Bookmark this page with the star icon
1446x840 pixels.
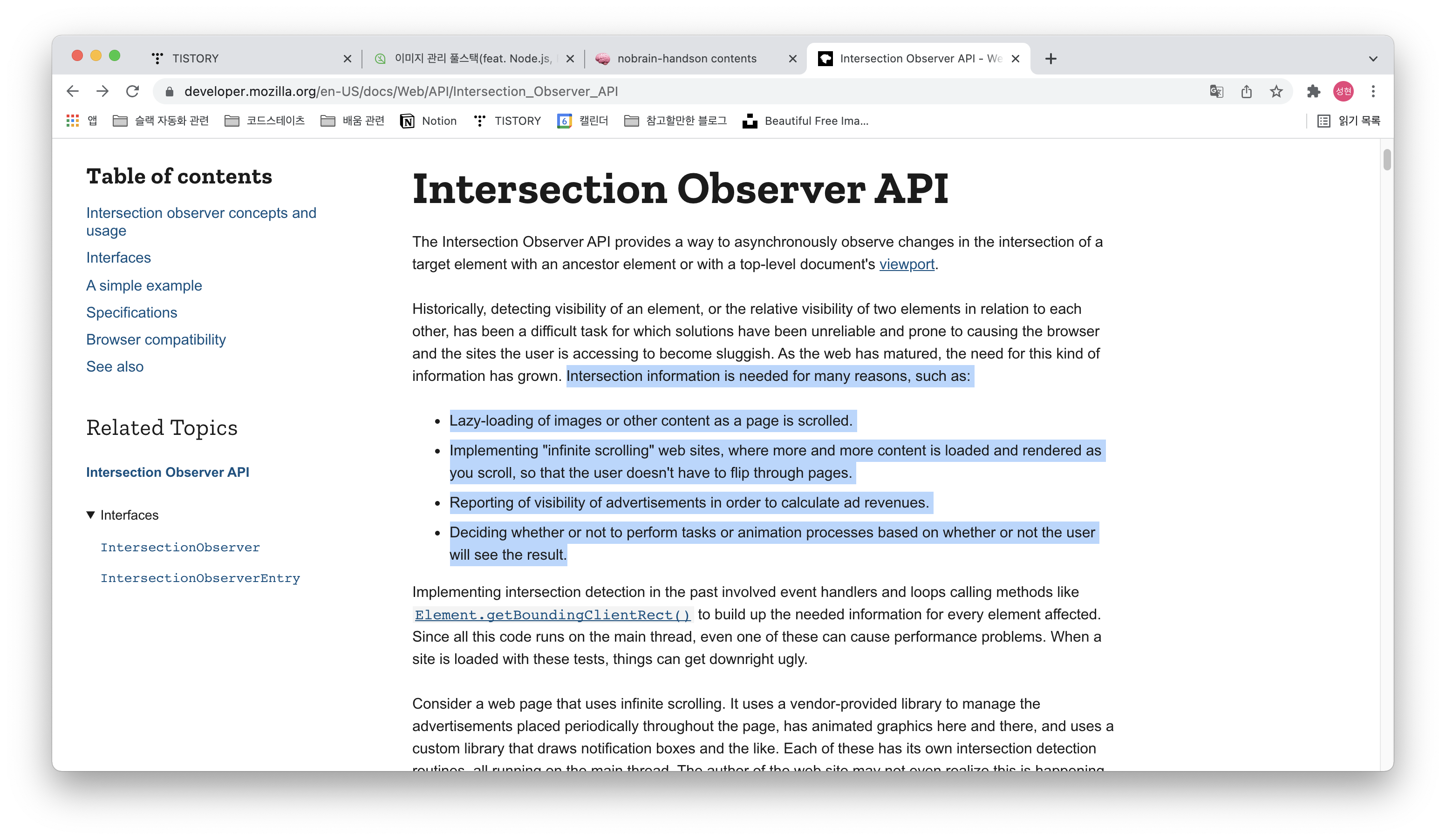click(1276, 91)
